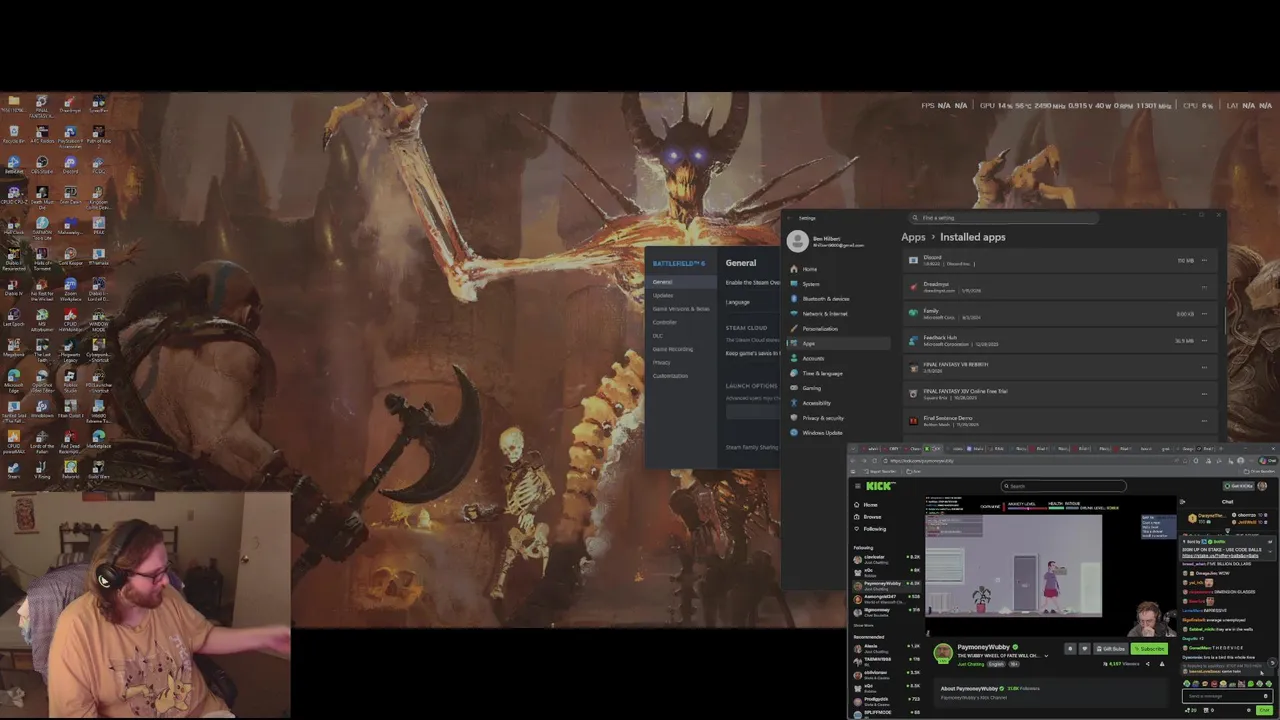Open more options for Final Sentence Demo
This screenshot has width=1280, height=720.
click(x=1204, y=421)
